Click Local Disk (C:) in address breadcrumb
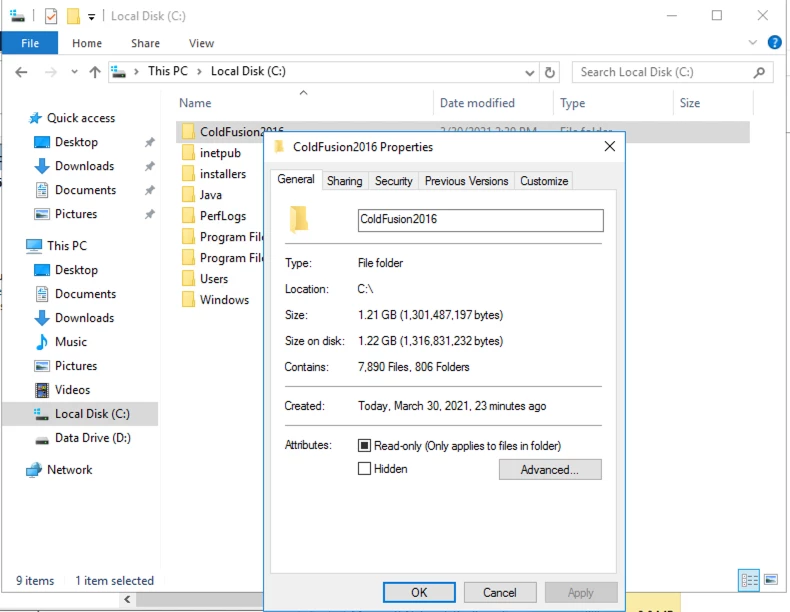Image resolution: width=790 pixels, height=612 pixels. pos(248,72)
